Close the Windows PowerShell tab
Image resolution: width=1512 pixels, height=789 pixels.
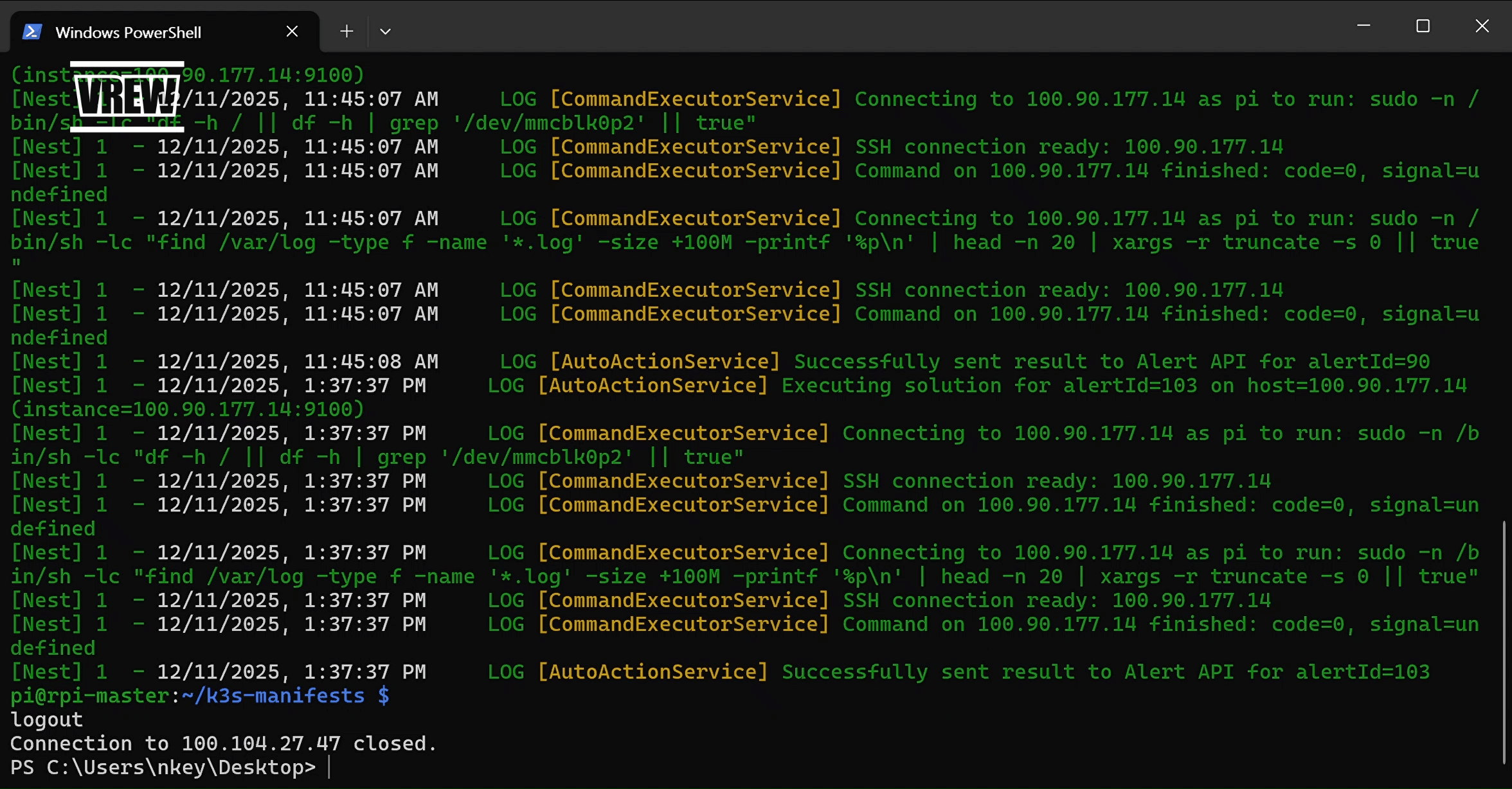coord(292,31)
